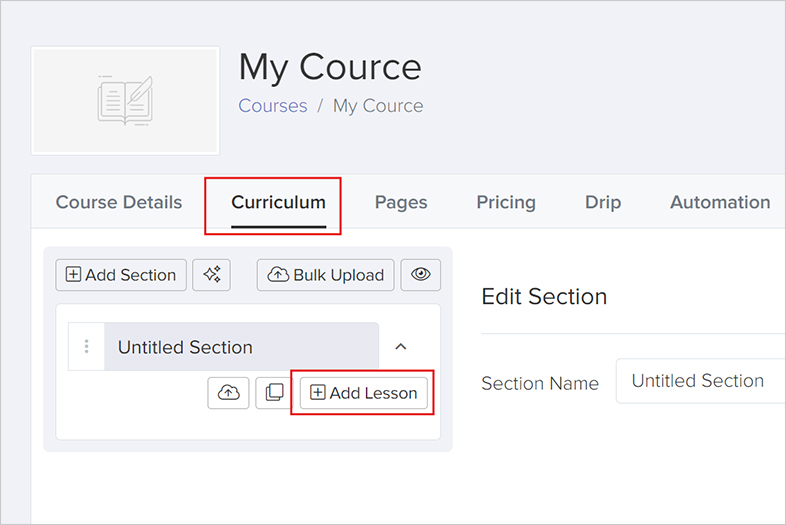Click the course thumbnail placeholder image
Image resolution: width=786 pixels, height=525 pixels.
pos(125,101)
